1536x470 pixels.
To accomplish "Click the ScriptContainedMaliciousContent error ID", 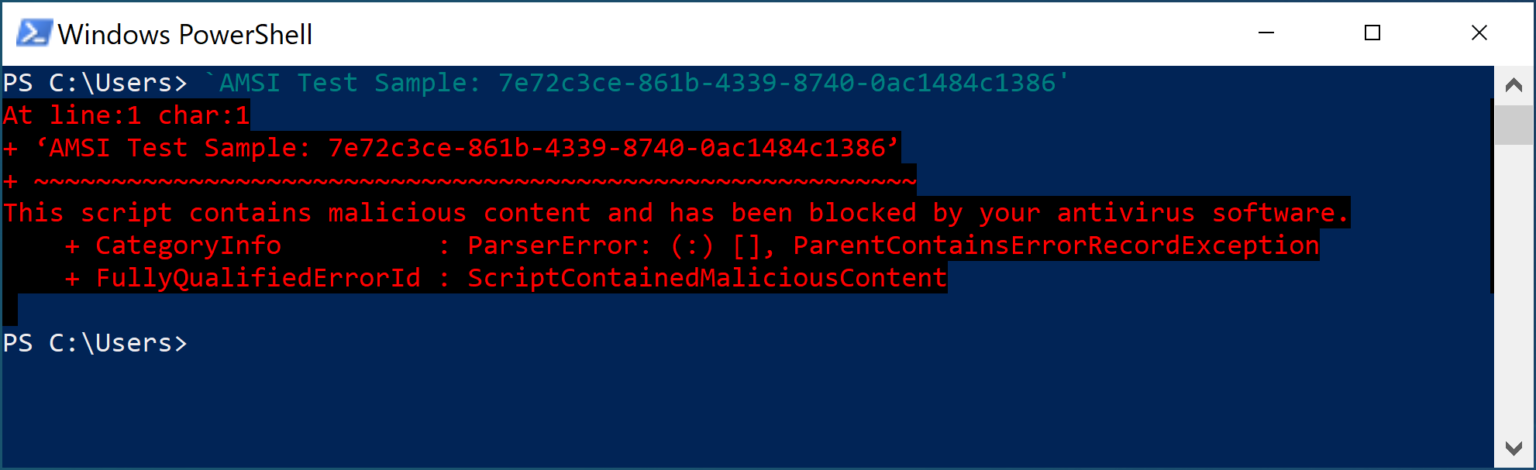I will click(x=707, y=279).
